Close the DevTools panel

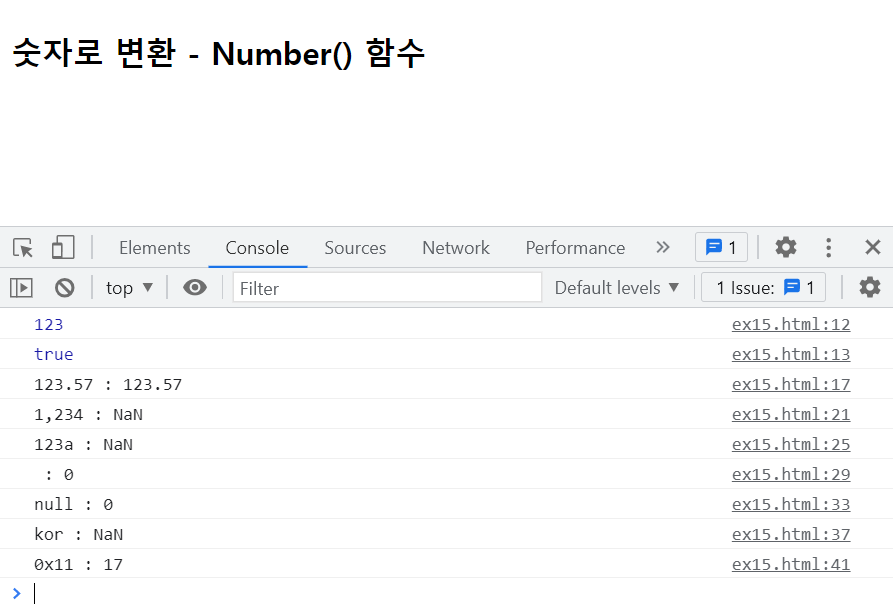pyautogui.click(x=872, y=247)
